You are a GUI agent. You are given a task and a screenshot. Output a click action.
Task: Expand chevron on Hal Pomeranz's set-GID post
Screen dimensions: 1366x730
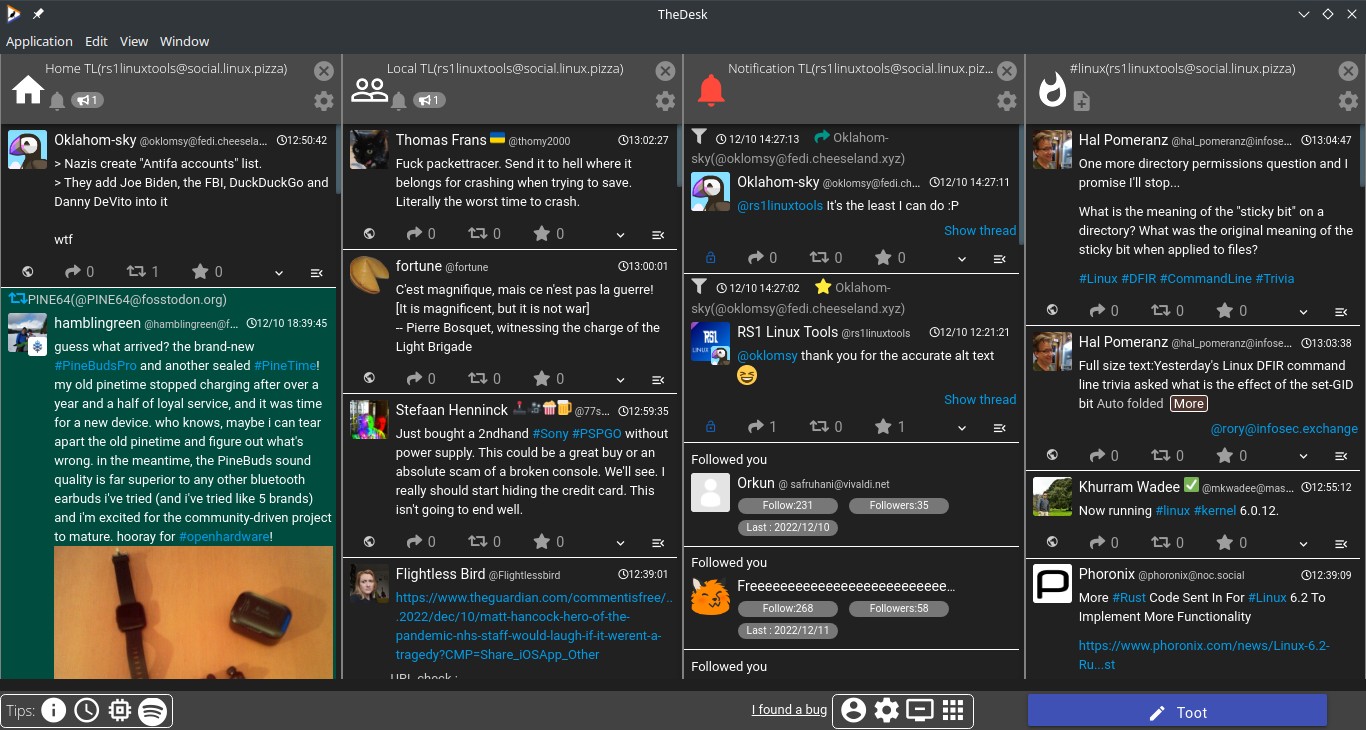(1303, 456)
